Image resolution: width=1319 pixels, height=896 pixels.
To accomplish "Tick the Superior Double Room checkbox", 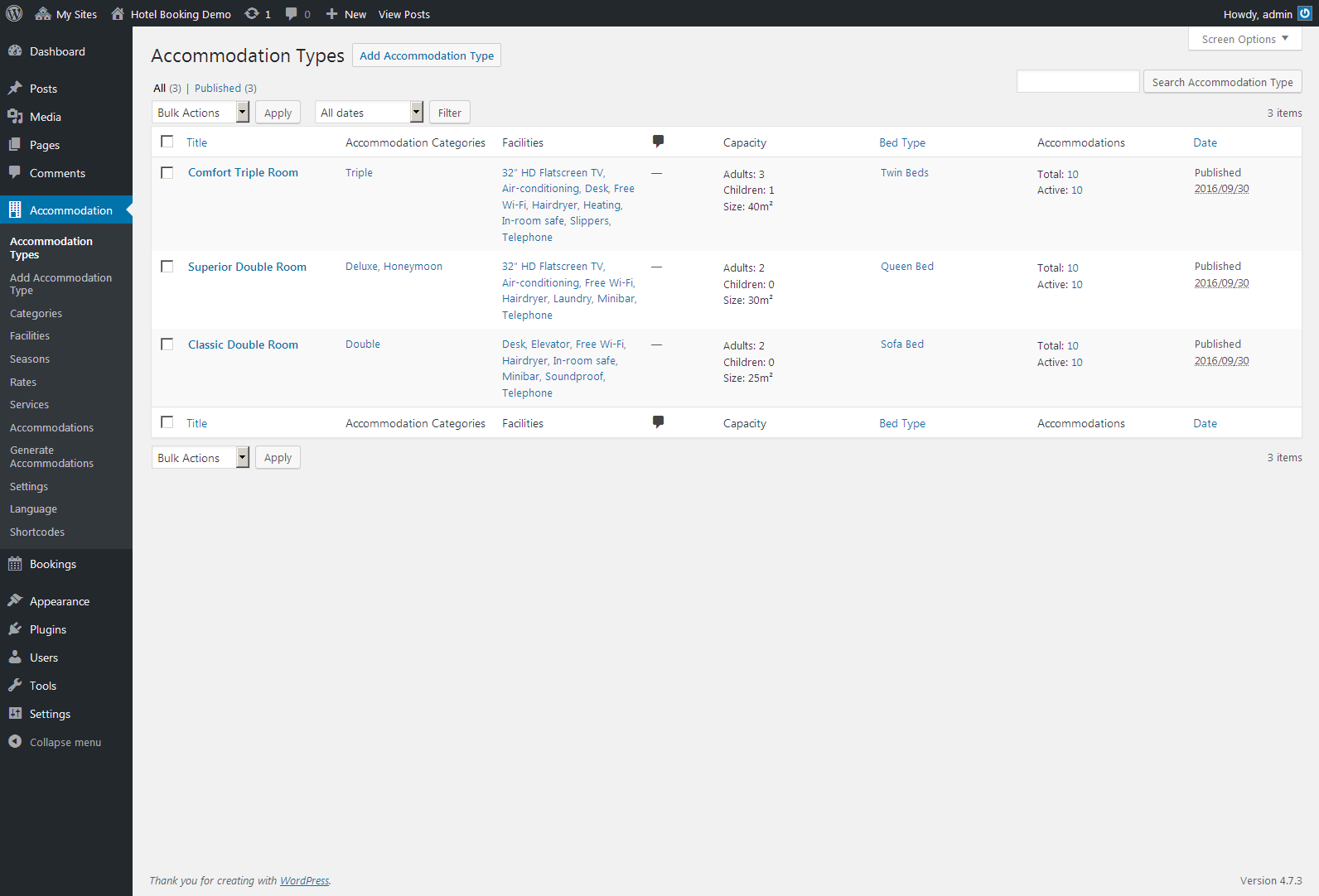I will point(167,267).
